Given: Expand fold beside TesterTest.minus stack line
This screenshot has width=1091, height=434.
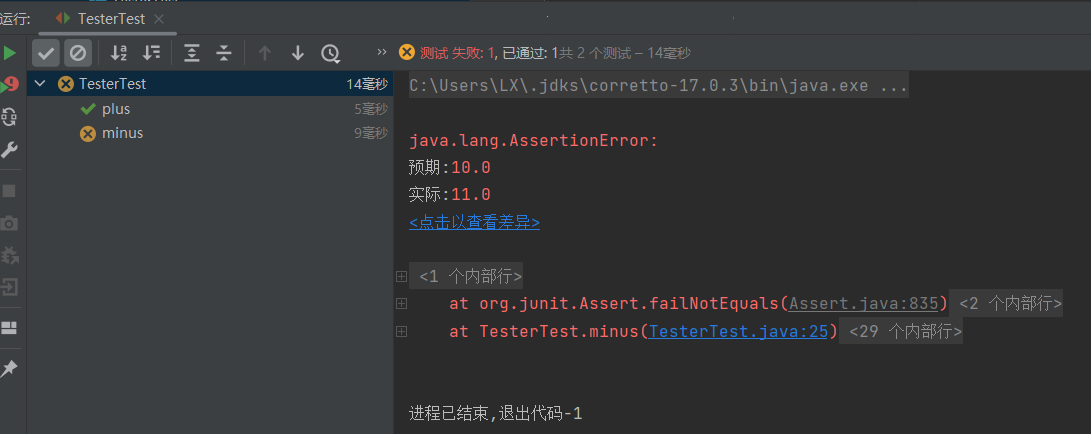Looking at the screenshot, I should tap(401, 332).
